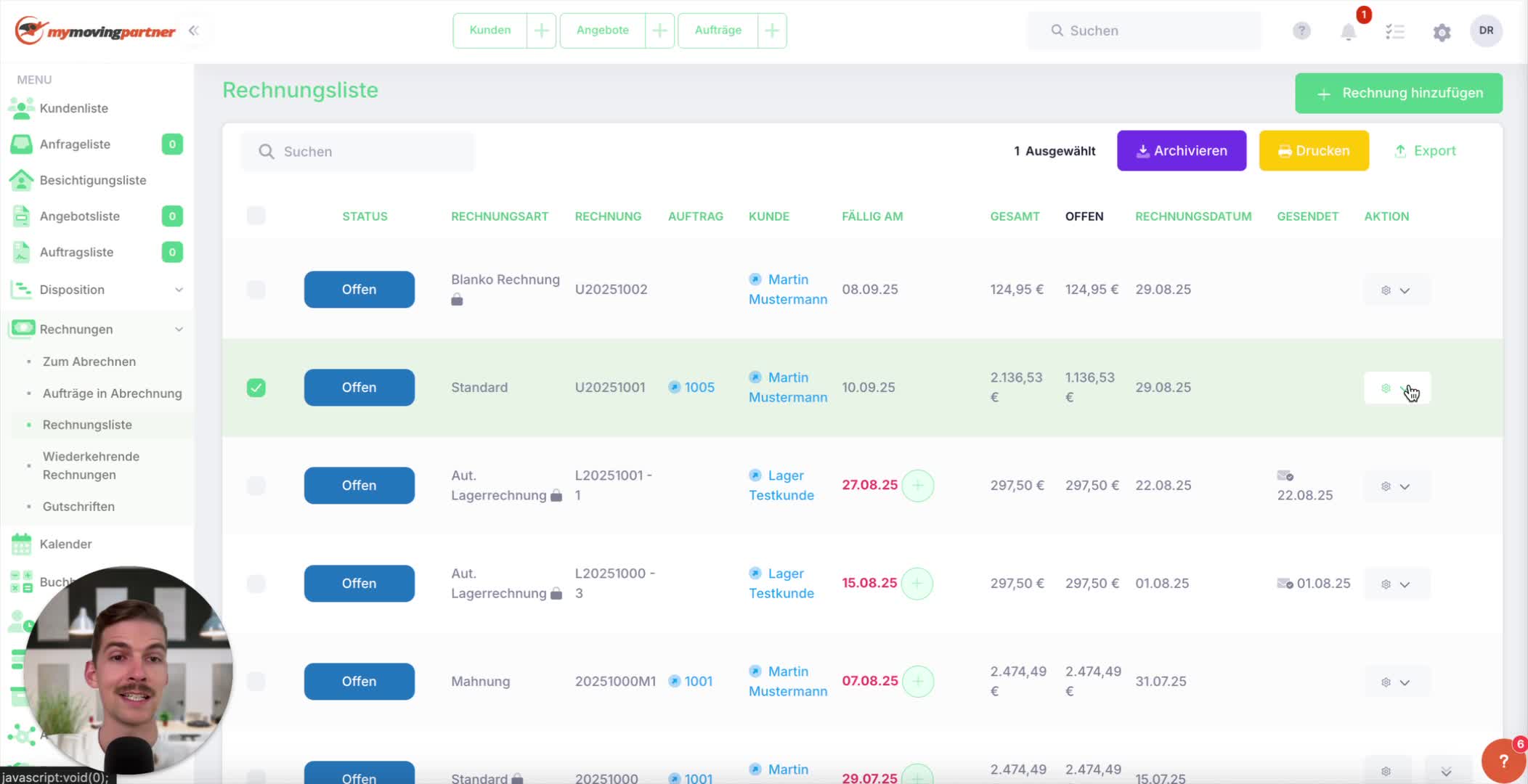Collapse the sidebar with the double-chevron icon
The height and width of the screenshot is (784, 1528).
(x=194, y=30)
